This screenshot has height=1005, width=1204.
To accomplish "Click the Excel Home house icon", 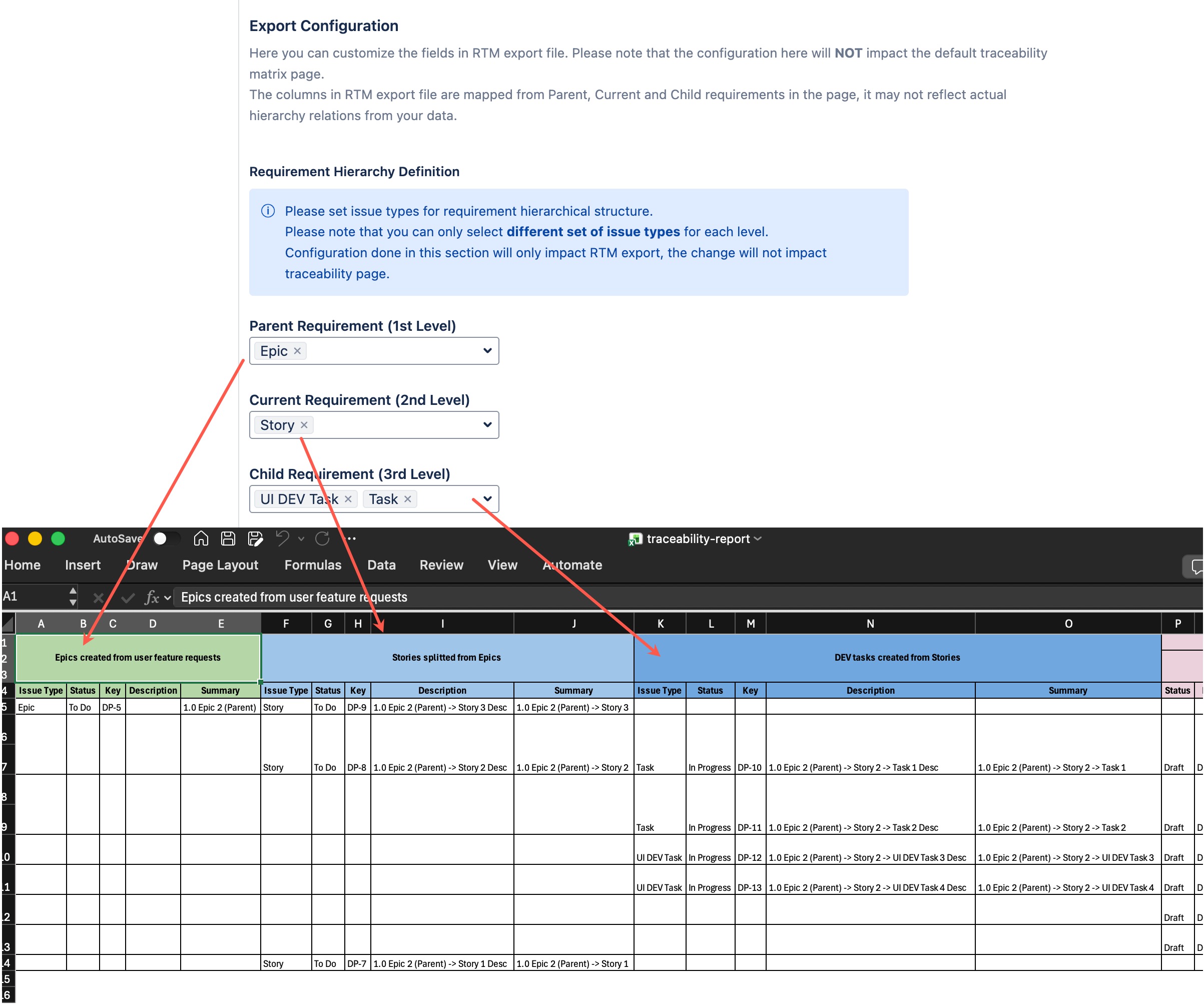I will (201, 539).
